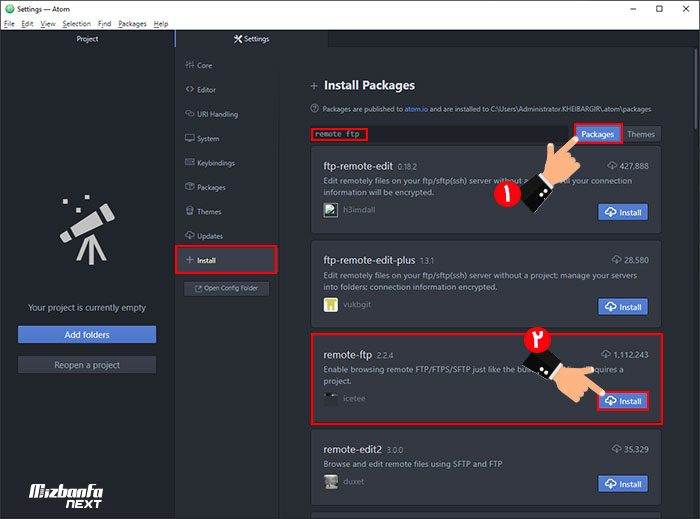Open the Find menu
The width and height of the screenshot is (700, 519).
[x=104, y=24]
